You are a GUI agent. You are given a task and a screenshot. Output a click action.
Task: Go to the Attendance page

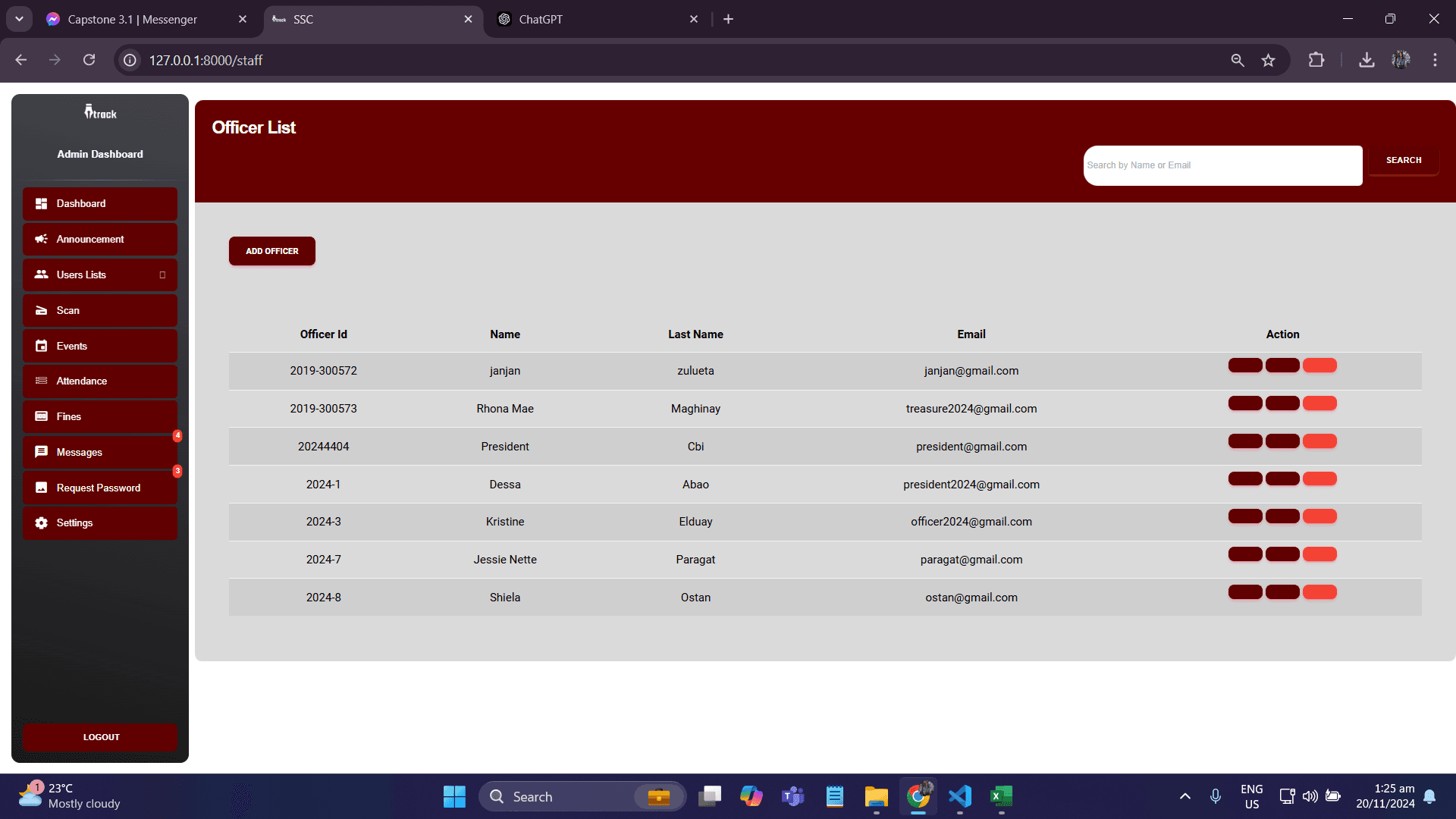pos(99,381)
